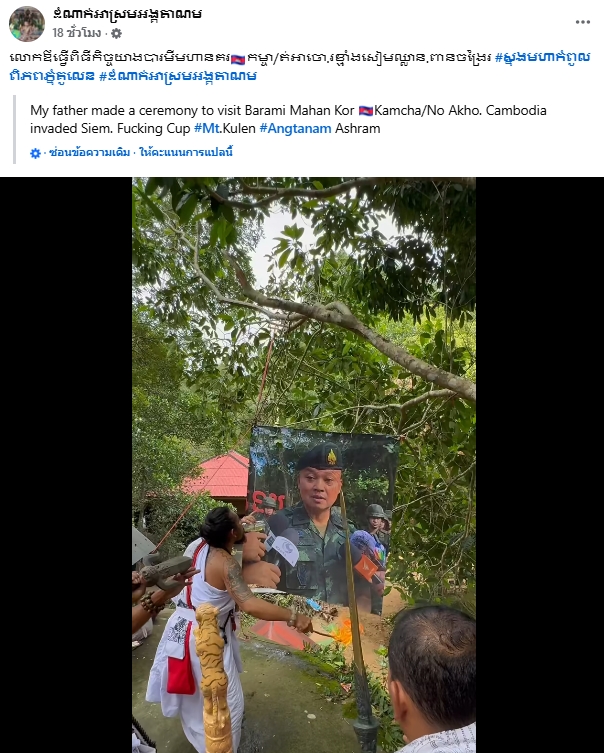Open the #Mt.Kulen hashtag
Screen dimensions: 604x753
coord(225,129)
